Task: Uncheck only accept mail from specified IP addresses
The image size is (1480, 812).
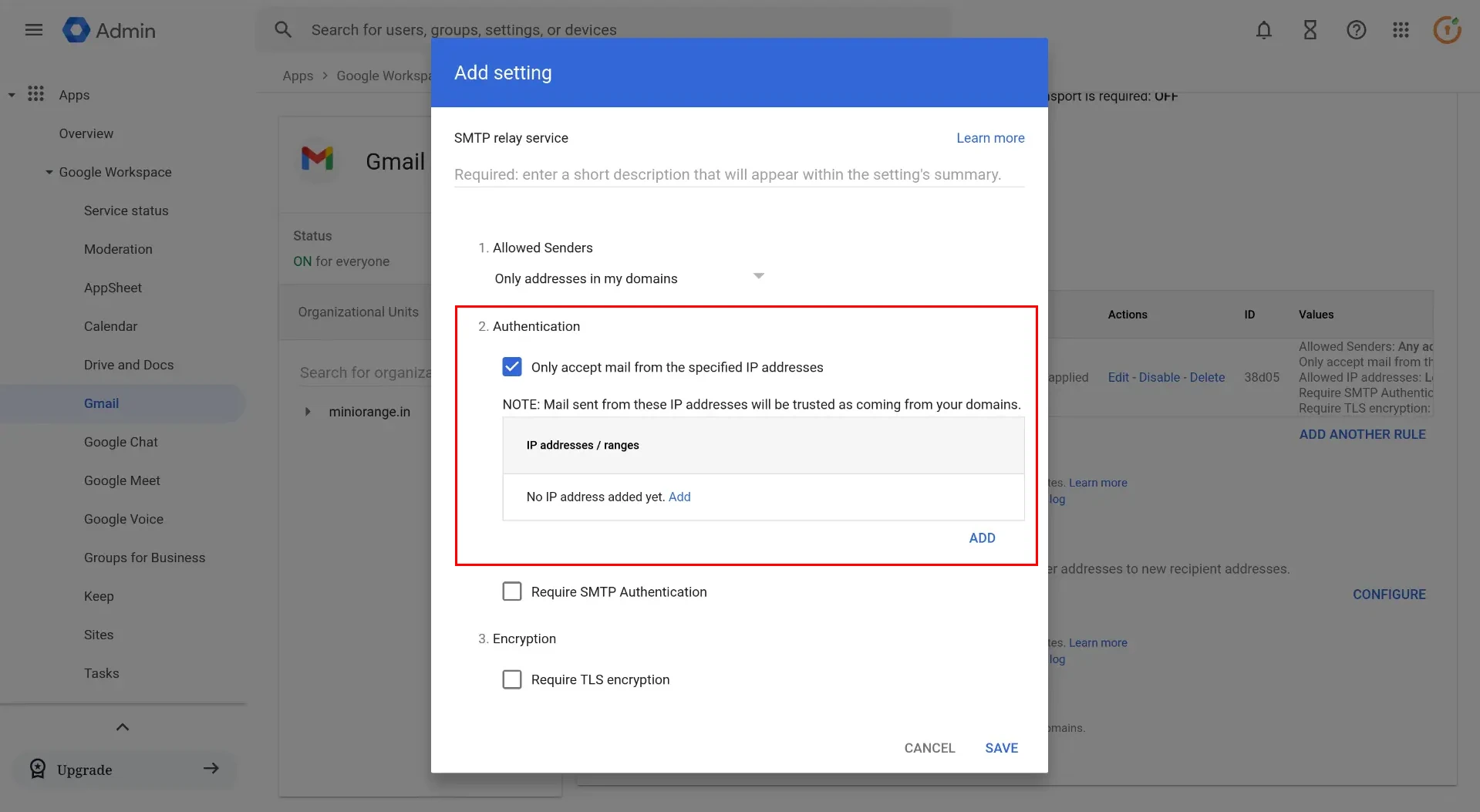Action: click(x=512, y=366)
